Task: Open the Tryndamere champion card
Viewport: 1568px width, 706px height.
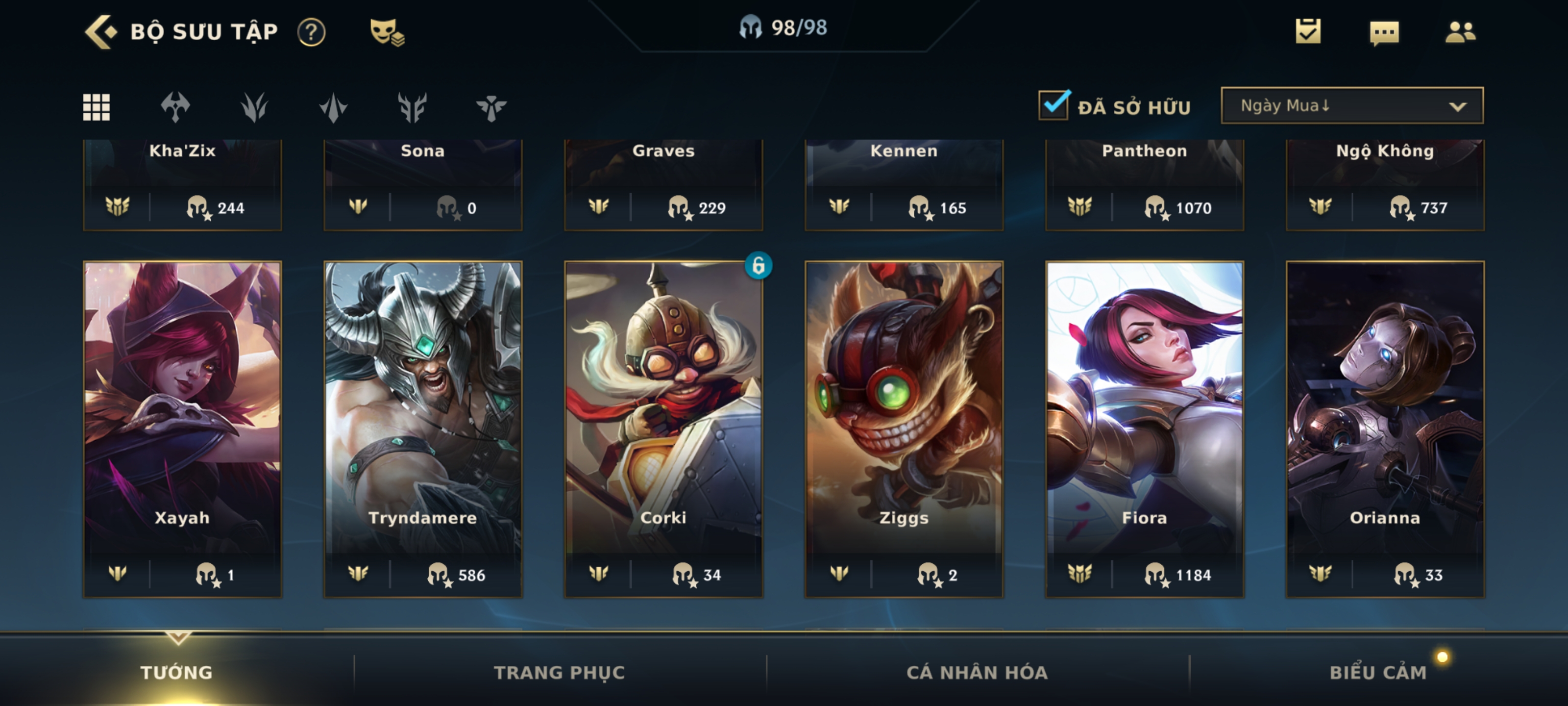Action: pyautogui.click(x=423, y=429)
